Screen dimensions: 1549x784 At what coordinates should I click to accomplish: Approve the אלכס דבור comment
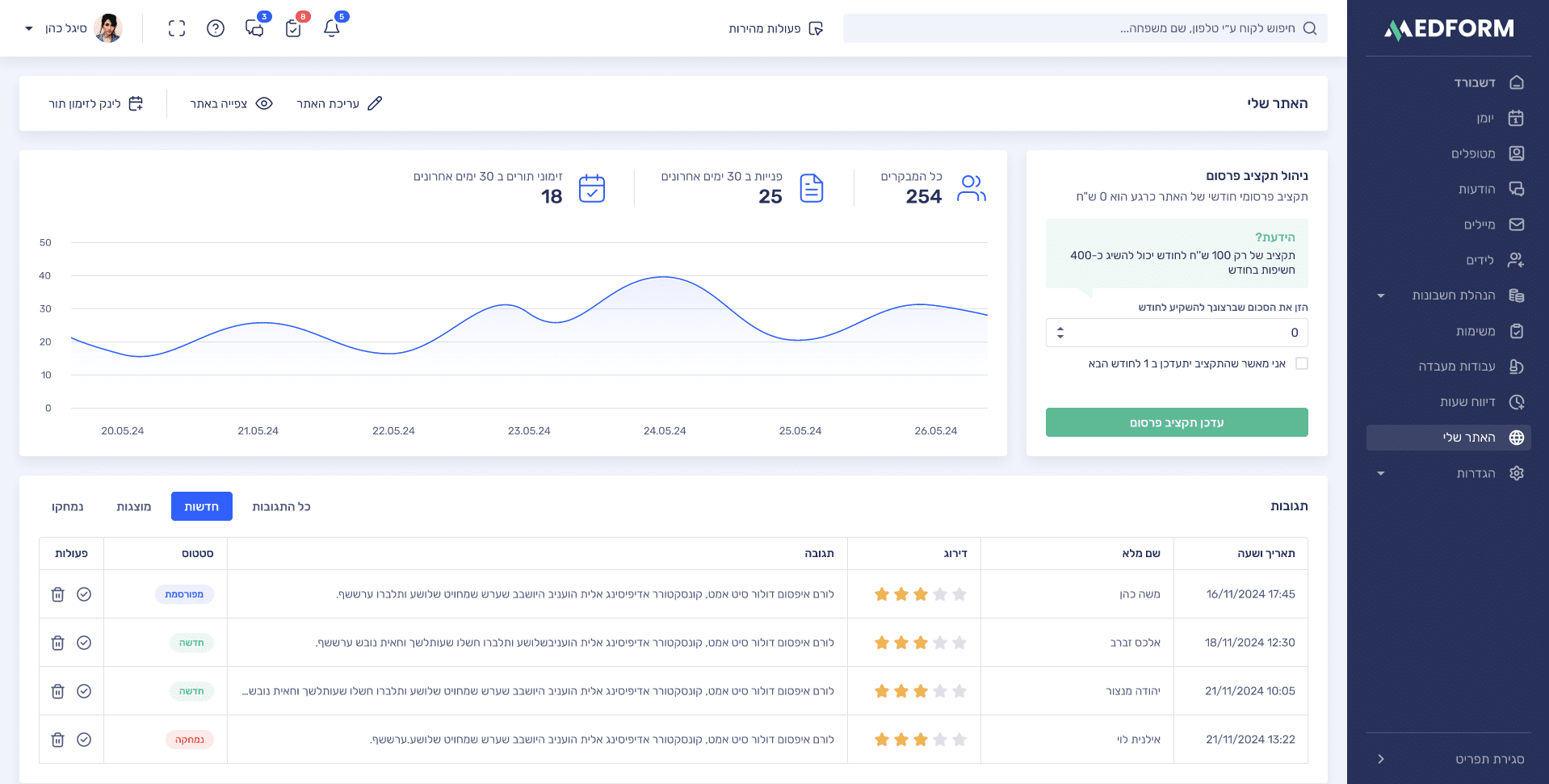(84, 643)
